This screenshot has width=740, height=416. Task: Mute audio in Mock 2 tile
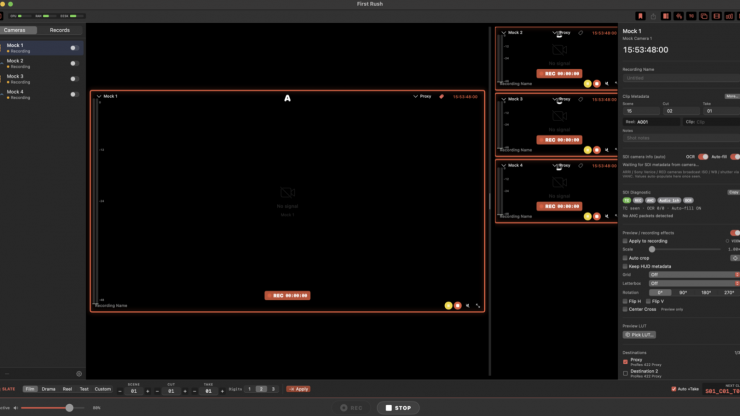(x=607, y=84)
